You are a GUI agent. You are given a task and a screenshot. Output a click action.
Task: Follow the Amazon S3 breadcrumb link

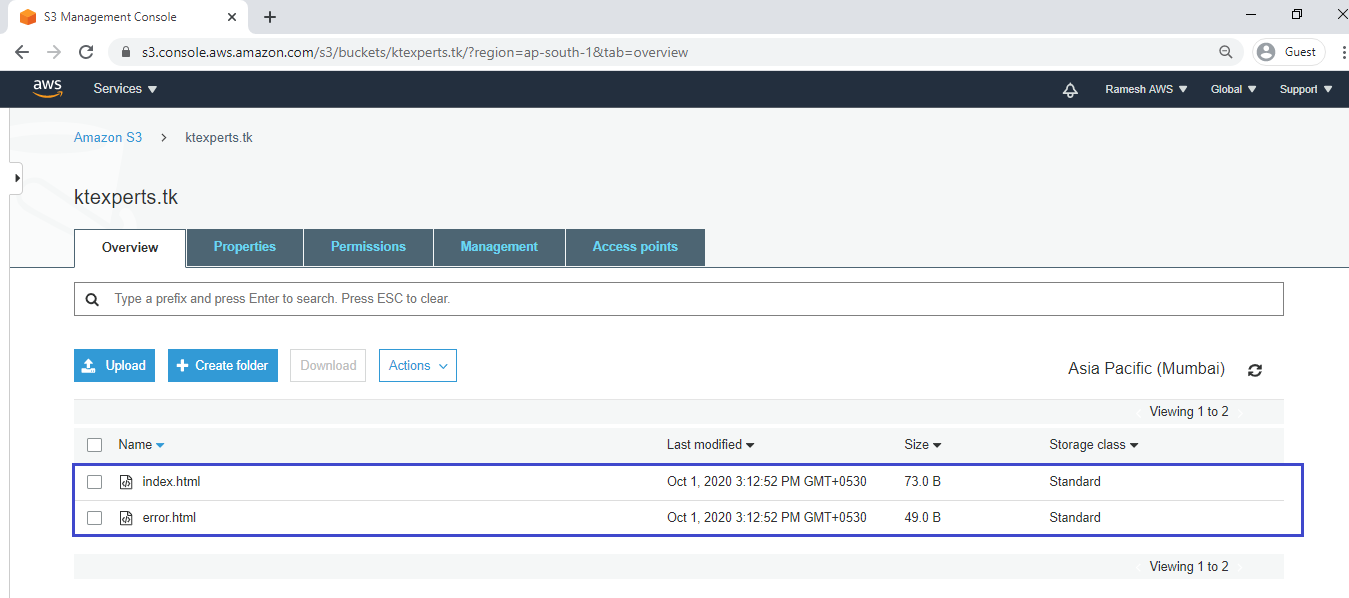tap(108, 137)
